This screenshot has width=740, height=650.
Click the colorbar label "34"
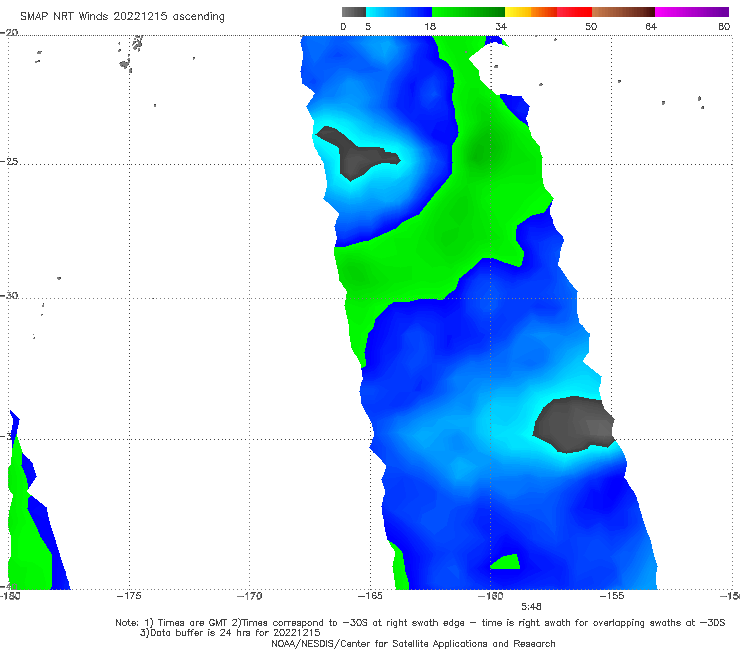point(501,27)
